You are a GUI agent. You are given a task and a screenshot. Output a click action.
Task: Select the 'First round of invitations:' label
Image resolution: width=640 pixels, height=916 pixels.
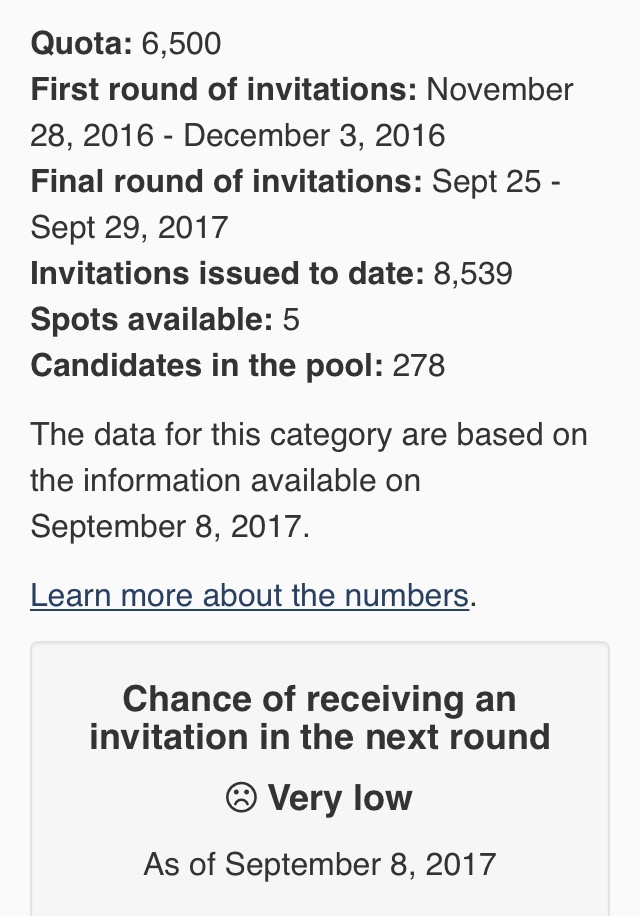(x=224, y=89)
